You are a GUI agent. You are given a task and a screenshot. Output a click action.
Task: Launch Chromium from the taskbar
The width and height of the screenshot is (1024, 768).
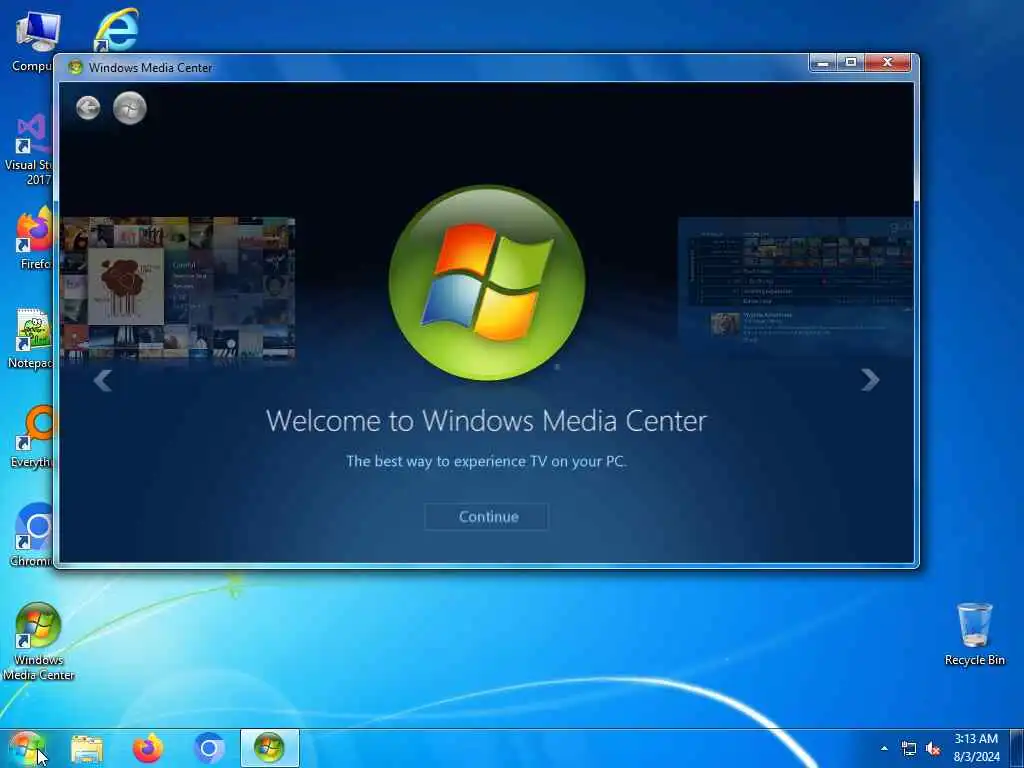209,748
